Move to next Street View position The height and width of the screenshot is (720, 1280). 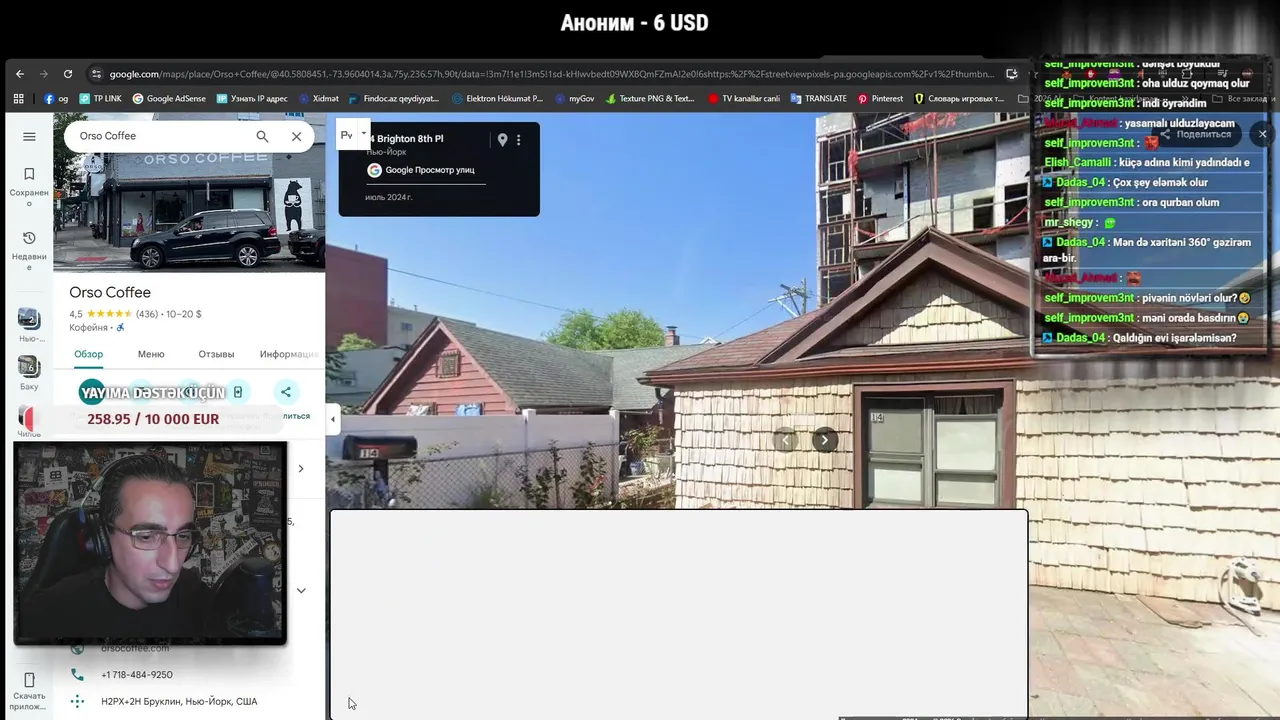(824, 440)
